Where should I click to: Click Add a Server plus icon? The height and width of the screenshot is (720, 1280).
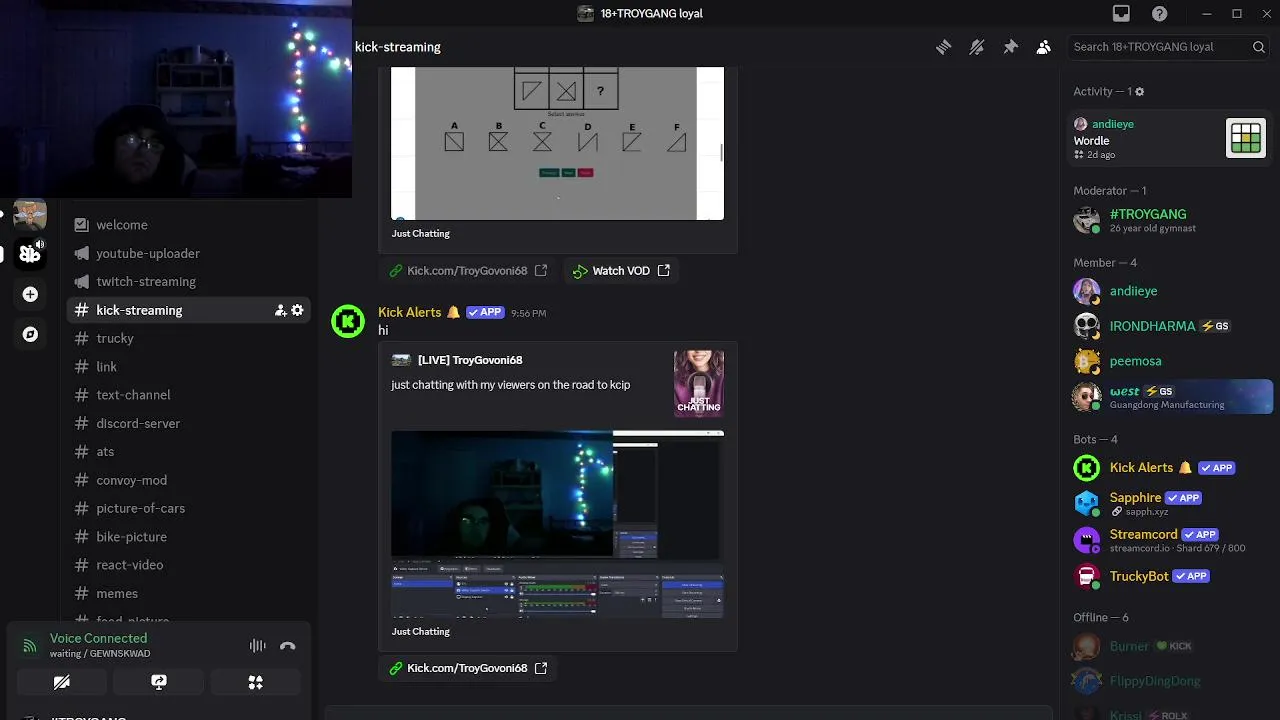point(30,294)
